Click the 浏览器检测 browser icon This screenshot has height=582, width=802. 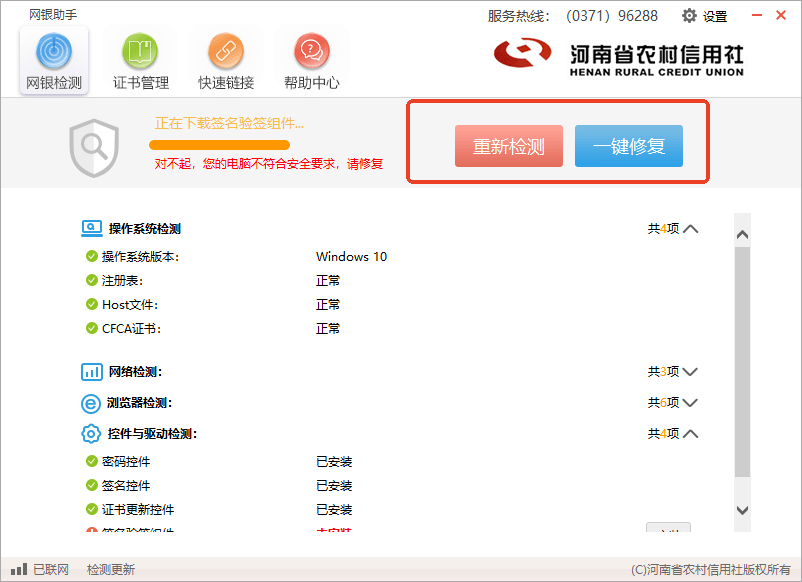point(91,403)
